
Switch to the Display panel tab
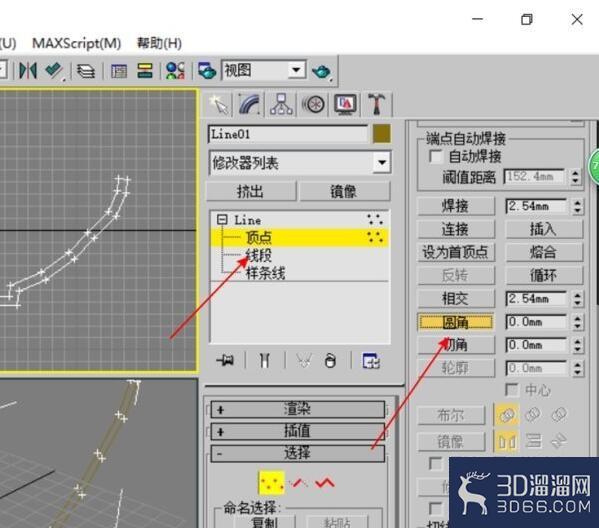345,104
